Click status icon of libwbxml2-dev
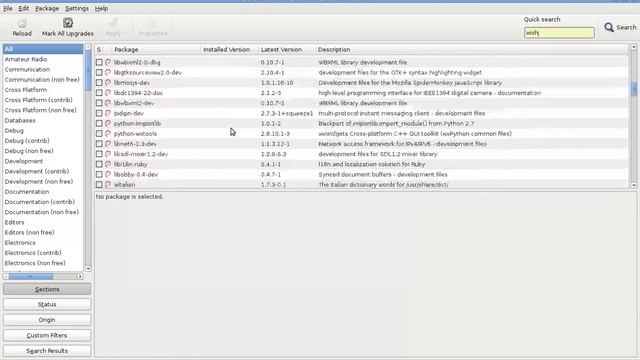Viewport: 640px width, 360px height. [x=108, y=103]
